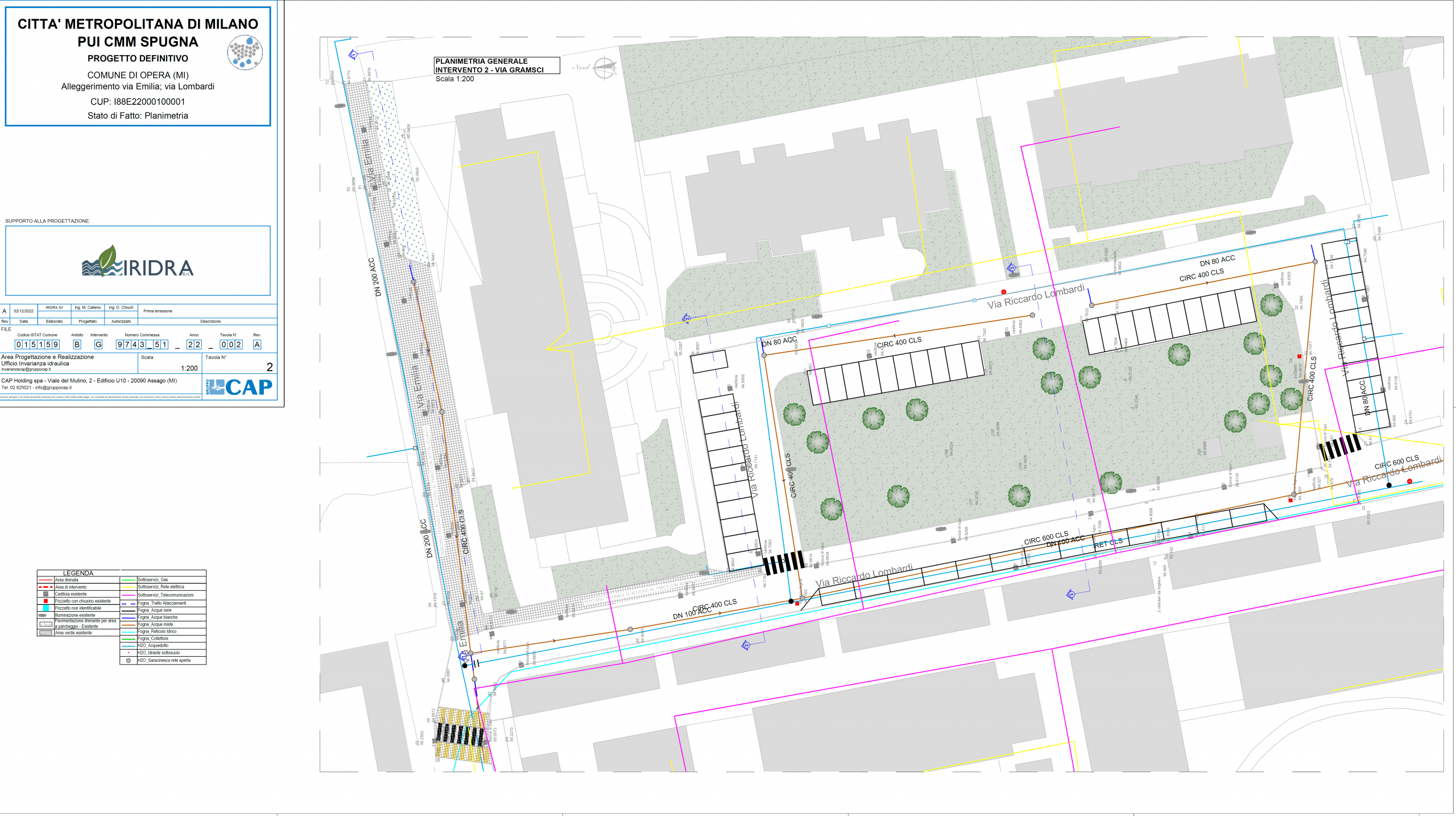Image resolution: width=1456 pixels, height=816 pixels.
Task: Click the Ambito code box B
Action: point(77,345)
